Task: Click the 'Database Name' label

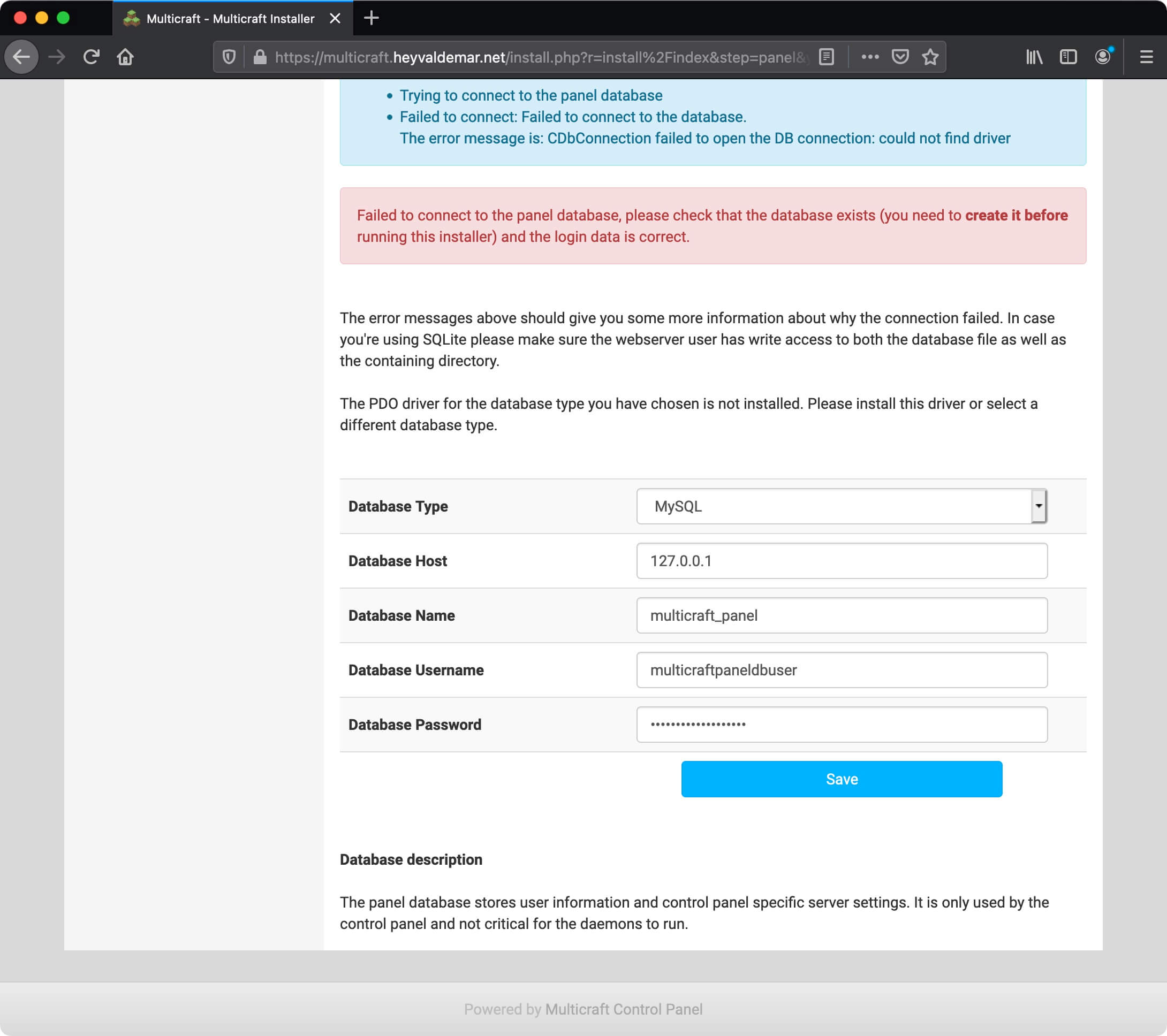Action: [401, 615]
